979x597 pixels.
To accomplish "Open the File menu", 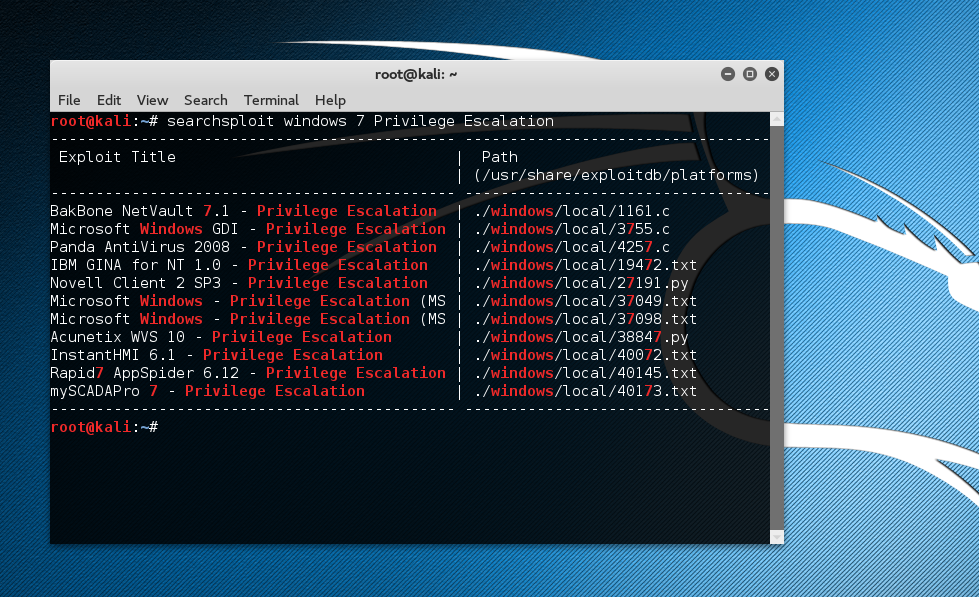I will pyautogui.click(x=69, y=100).
